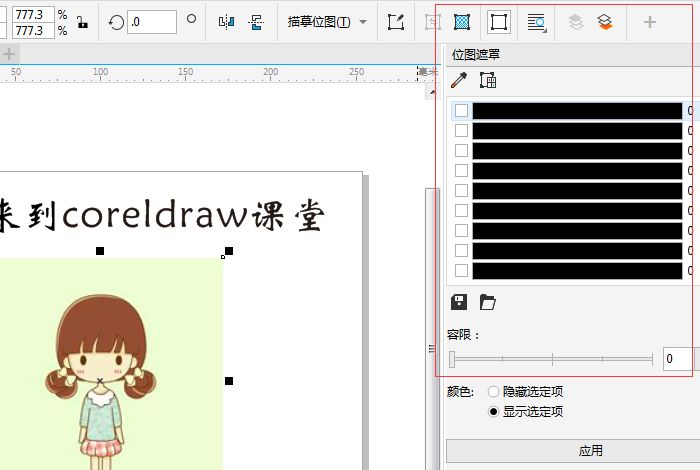700x470 pixels.
Task: Click the mirror horizontally icon in the toolbar
Action: [226, 22]
